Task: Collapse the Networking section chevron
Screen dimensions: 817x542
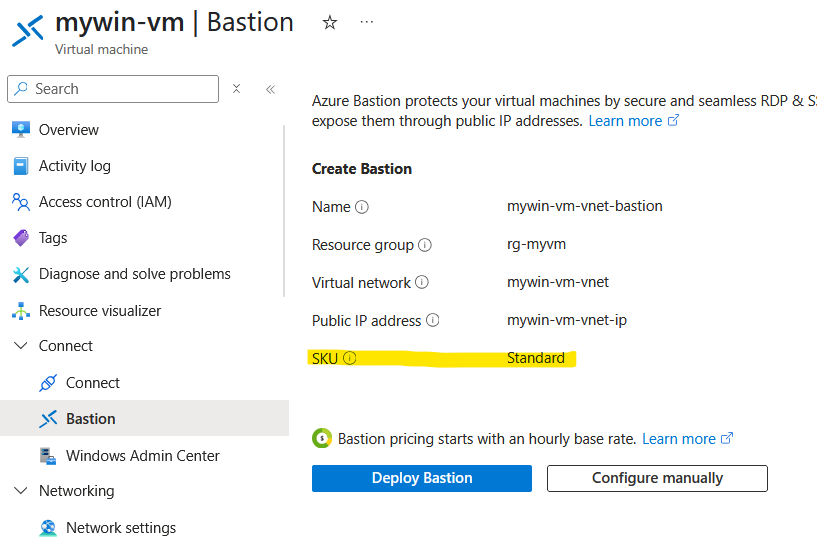Action: (x=21, y=490)
